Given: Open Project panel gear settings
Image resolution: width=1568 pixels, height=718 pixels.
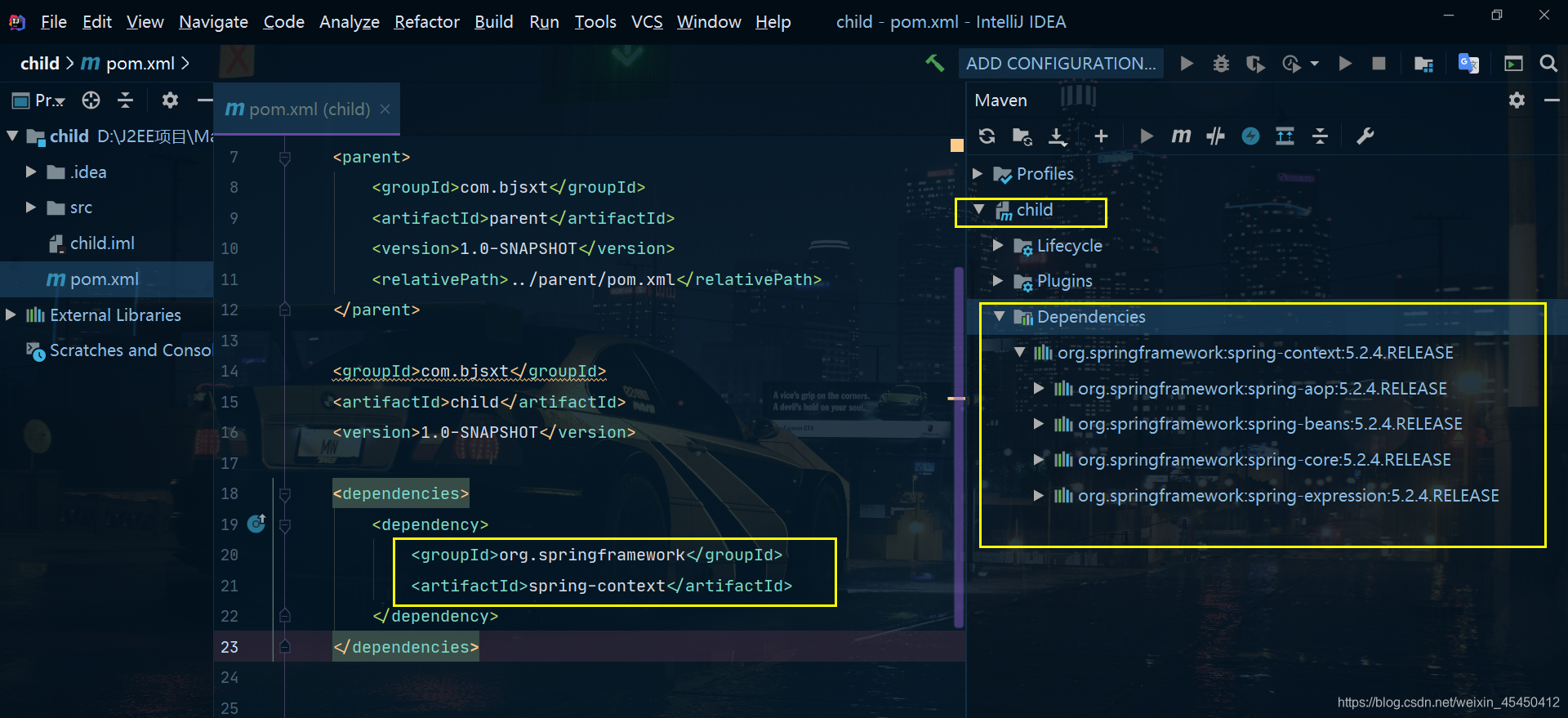Looking at the screenshot, I should (169, 100).
